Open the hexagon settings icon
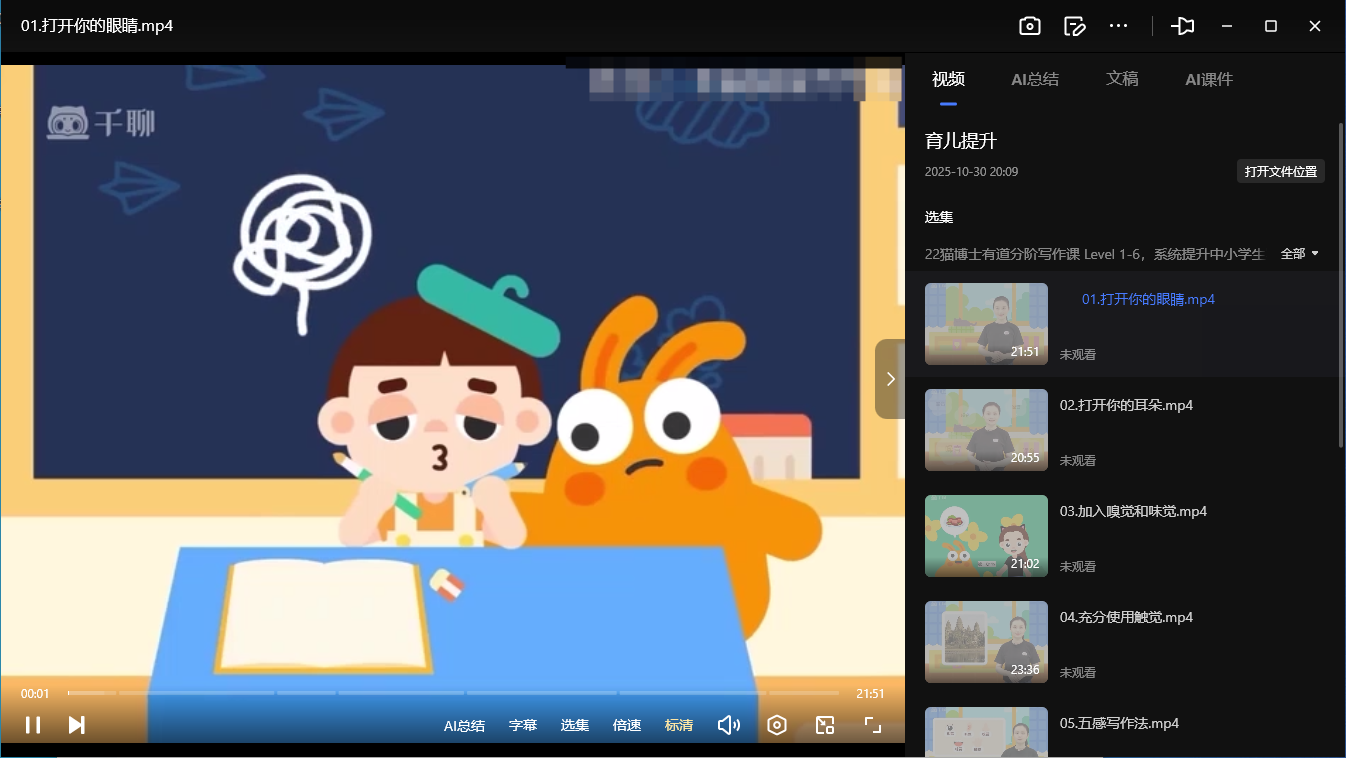1346x758 pixels. 777,725
